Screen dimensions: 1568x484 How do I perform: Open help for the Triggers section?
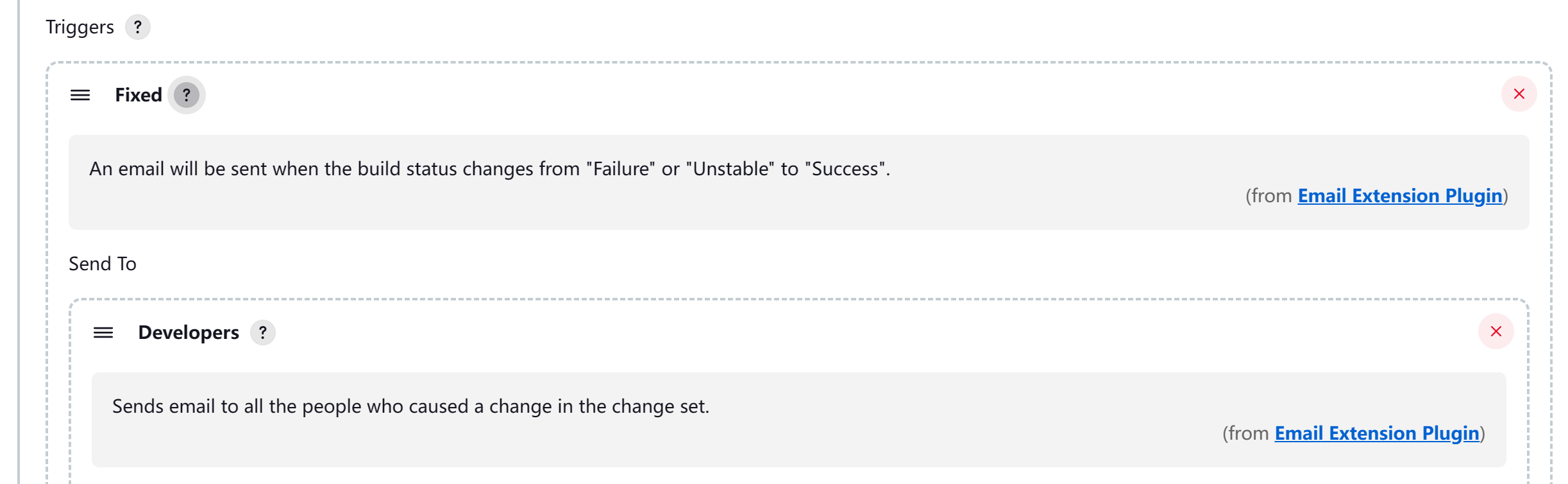137,27
